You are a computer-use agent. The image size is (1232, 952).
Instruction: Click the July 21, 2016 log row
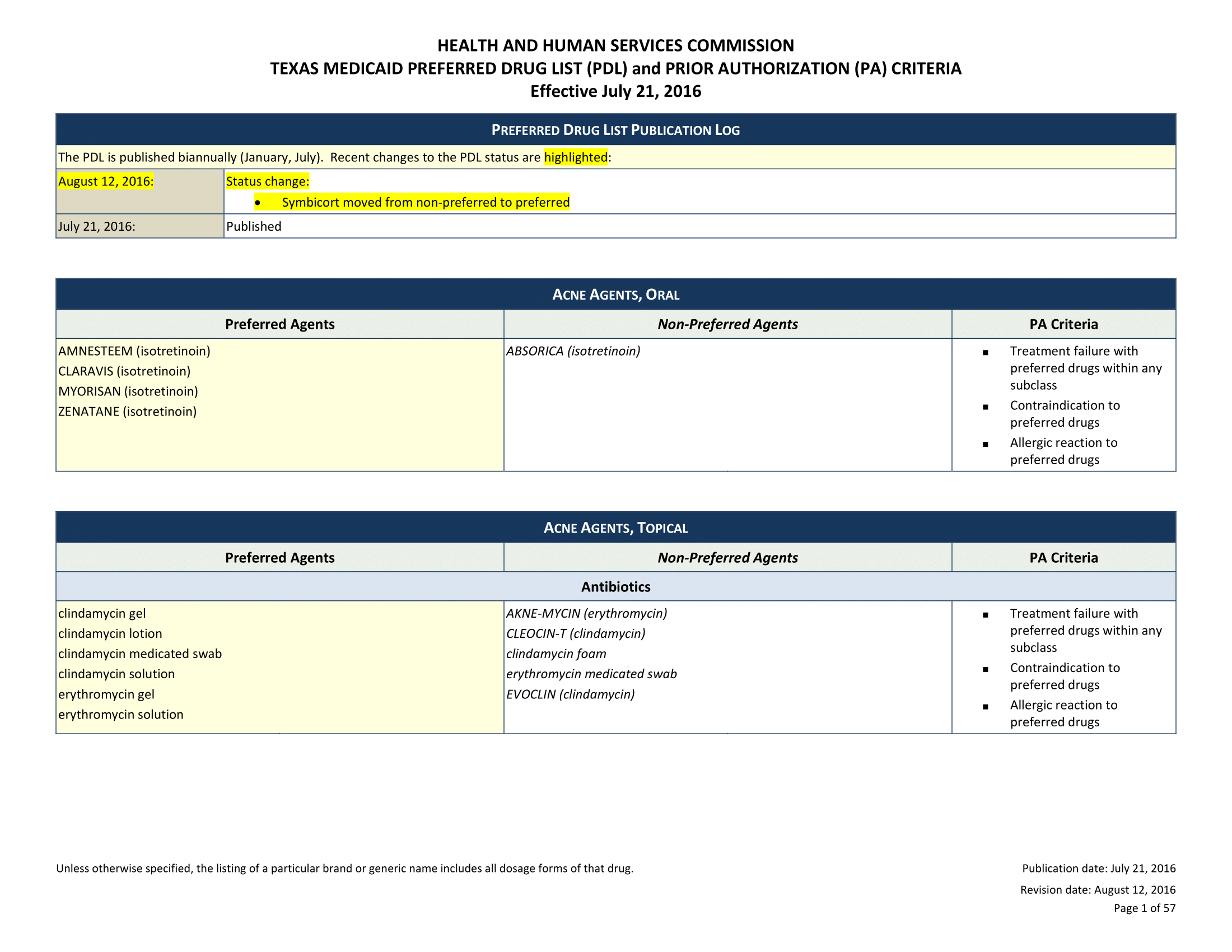tap(97, 227)
